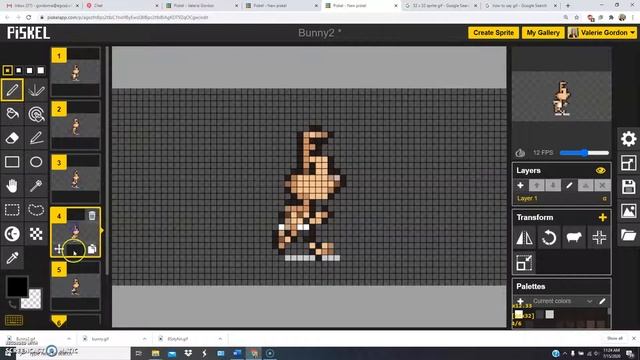Select frame 1 thumbnail
Image resolution: width=640 pixels, height=360 pixels.
point(76,72)
